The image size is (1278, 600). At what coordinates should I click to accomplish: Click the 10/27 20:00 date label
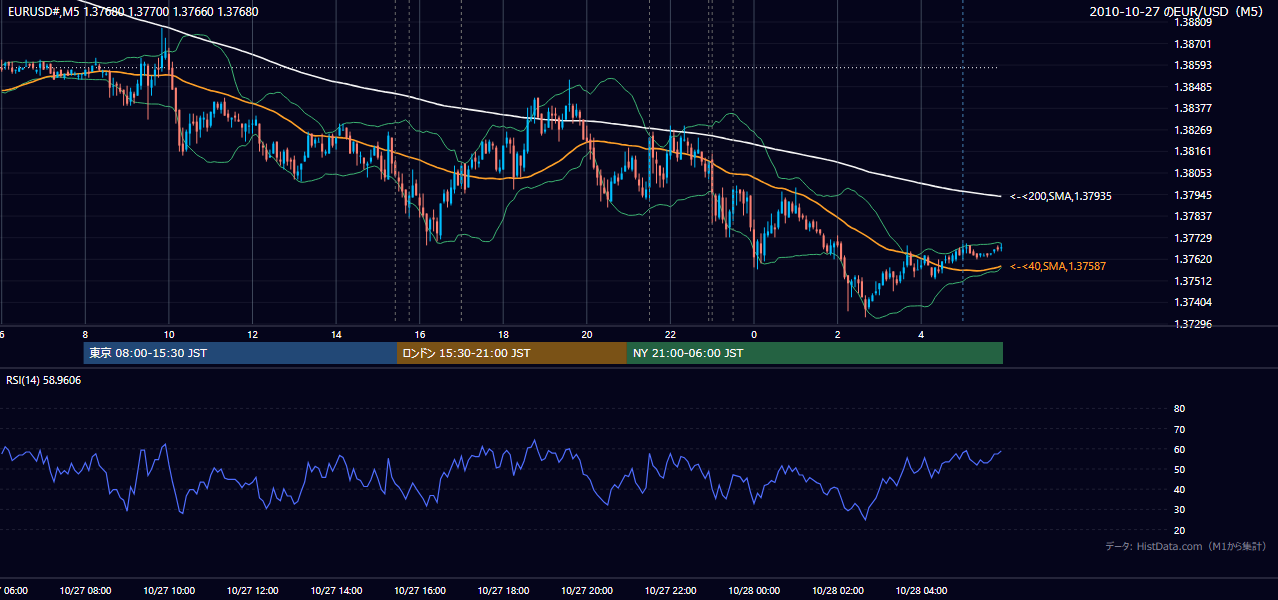click(587, 590)
